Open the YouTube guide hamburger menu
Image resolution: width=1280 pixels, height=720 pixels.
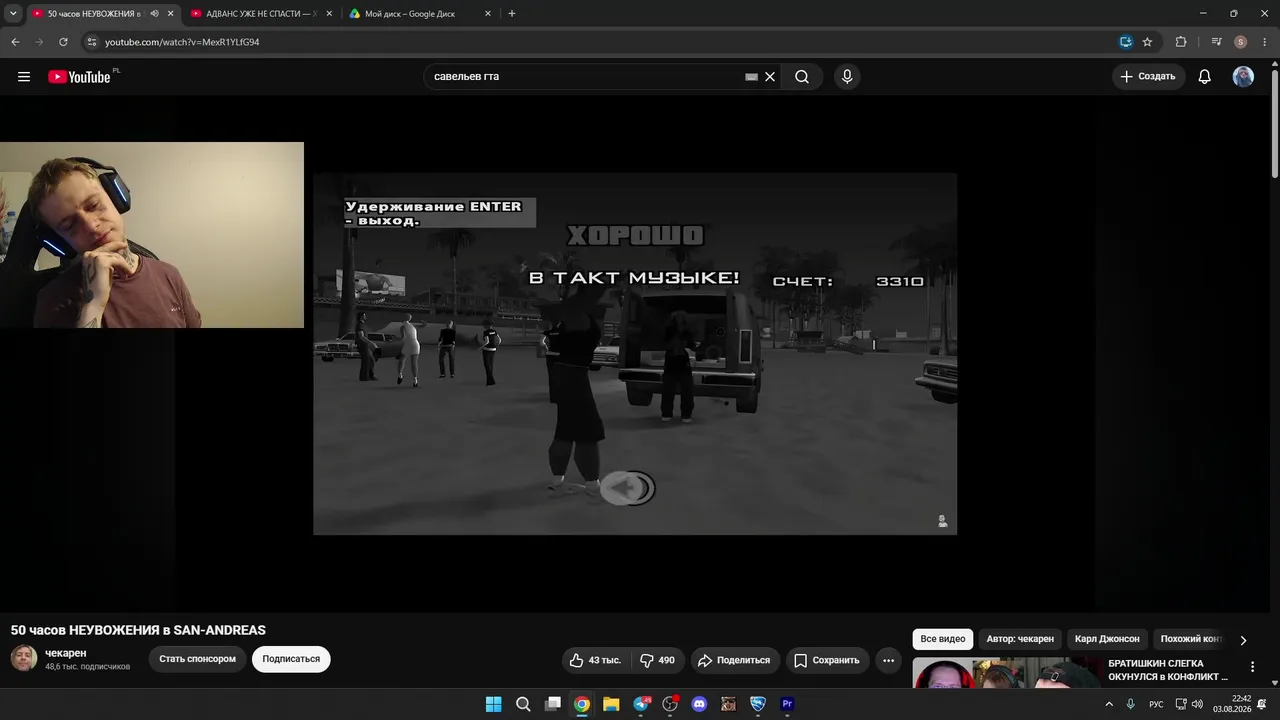click(x=24, y=77)
